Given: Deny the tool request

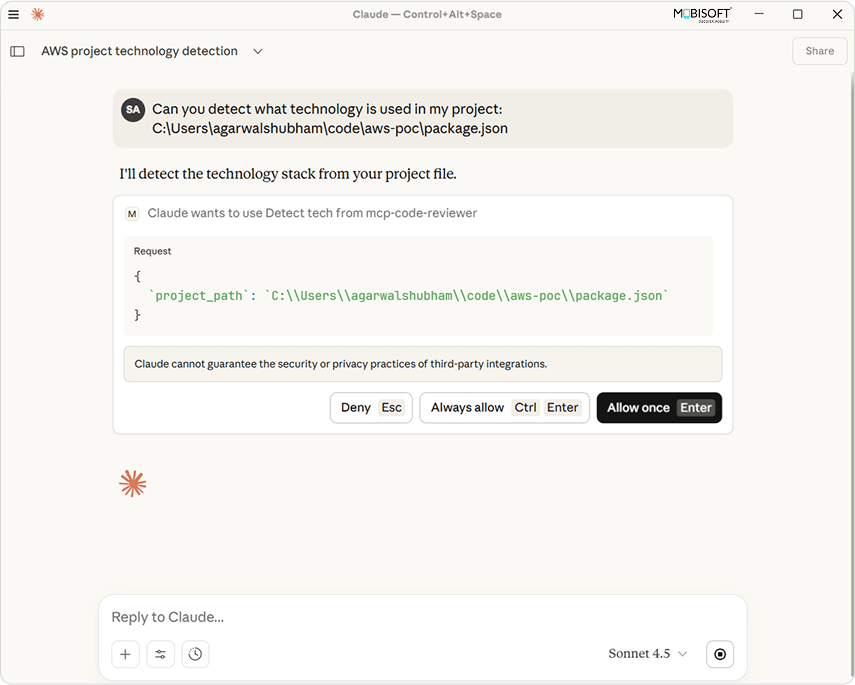Looking at the screenshot, I should 371,408.
